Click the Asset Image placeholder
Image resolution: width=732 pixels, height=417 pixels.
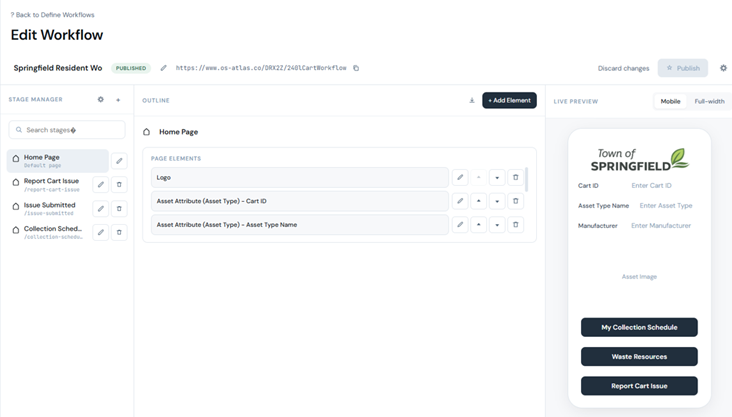[639, 277]
